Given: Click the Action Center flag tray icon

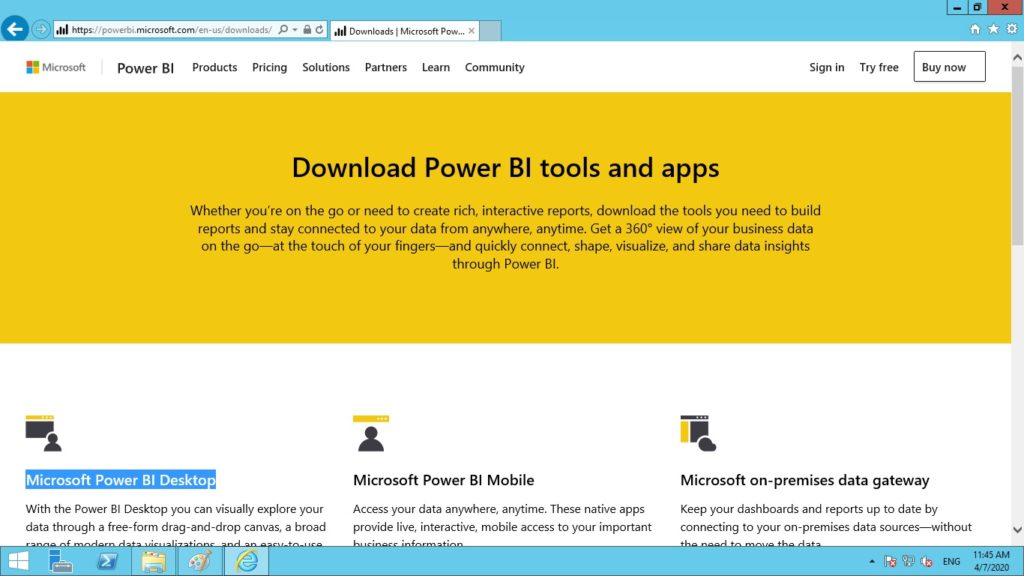Looking at the screenshot, I should (889, 561).
